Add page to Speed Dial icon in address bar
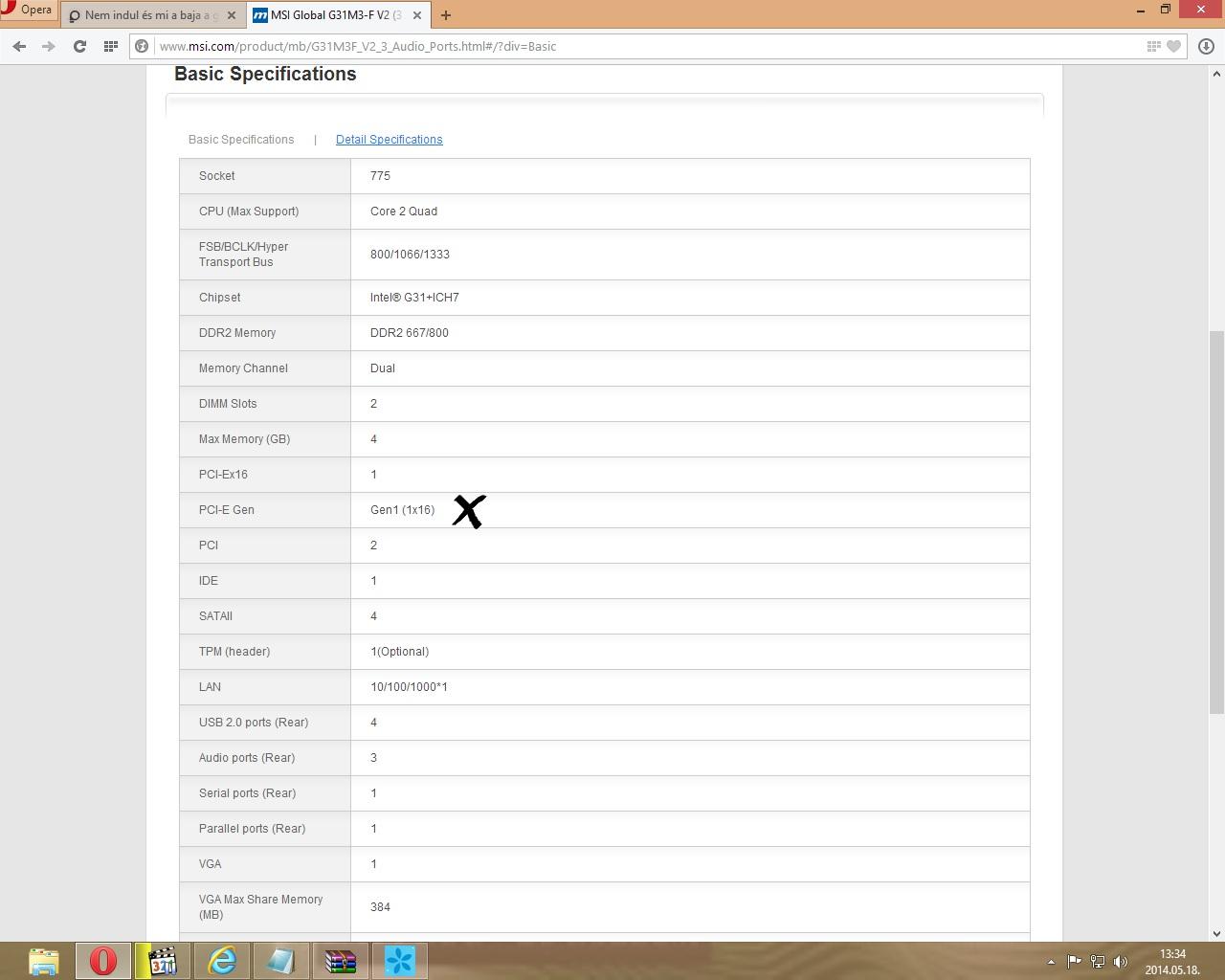 point(1153,46)
